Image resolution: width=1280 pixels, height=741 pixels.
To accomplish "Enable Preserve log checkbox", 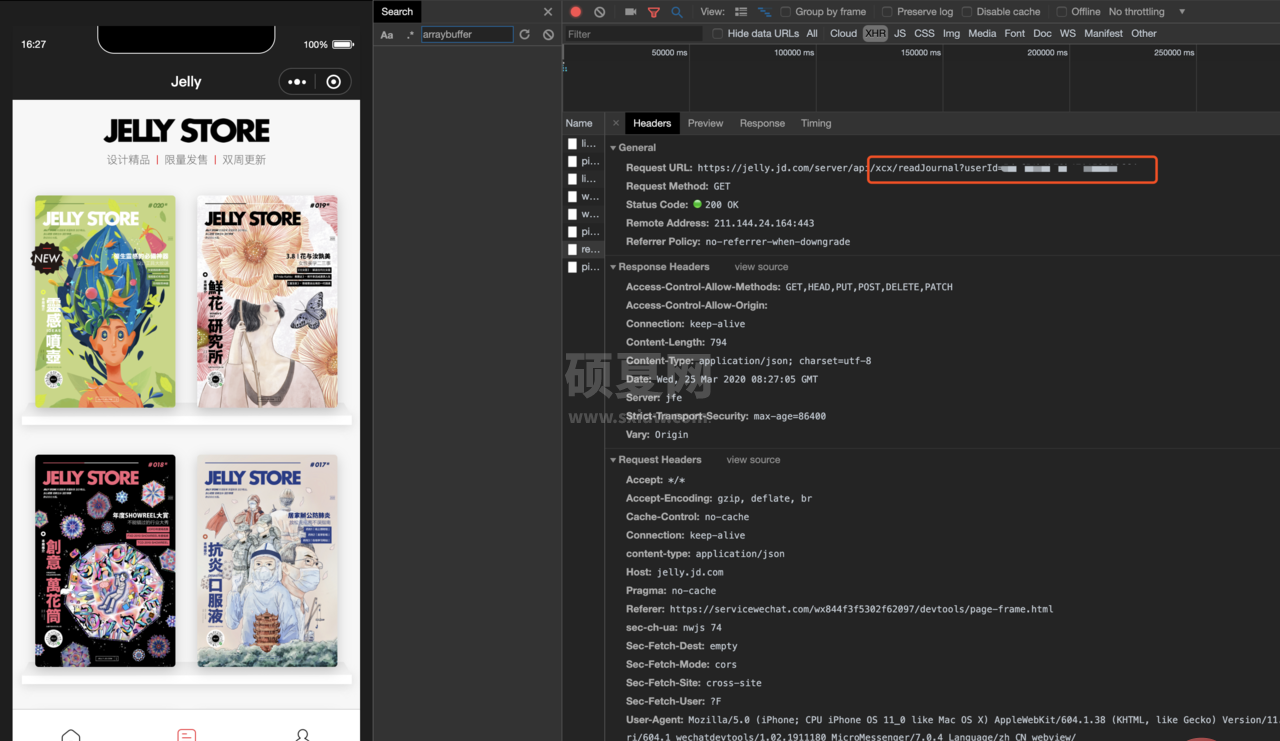I will click(887, 12).
